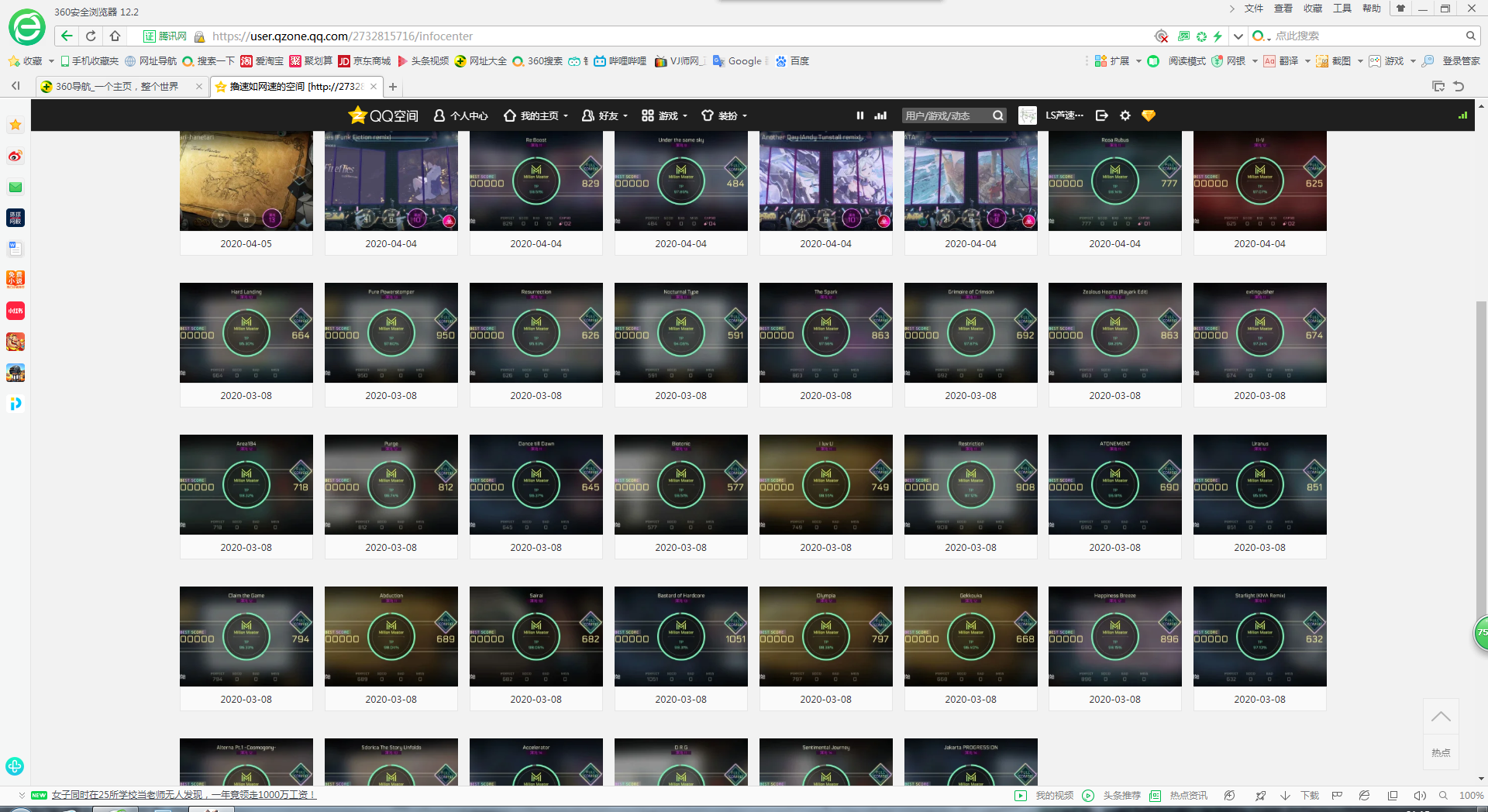Image resolution: width=1488 pixels, height=812 pixels.
Task: Click the 100% zoom level in status bar
Action: [x=1471, y=796]
